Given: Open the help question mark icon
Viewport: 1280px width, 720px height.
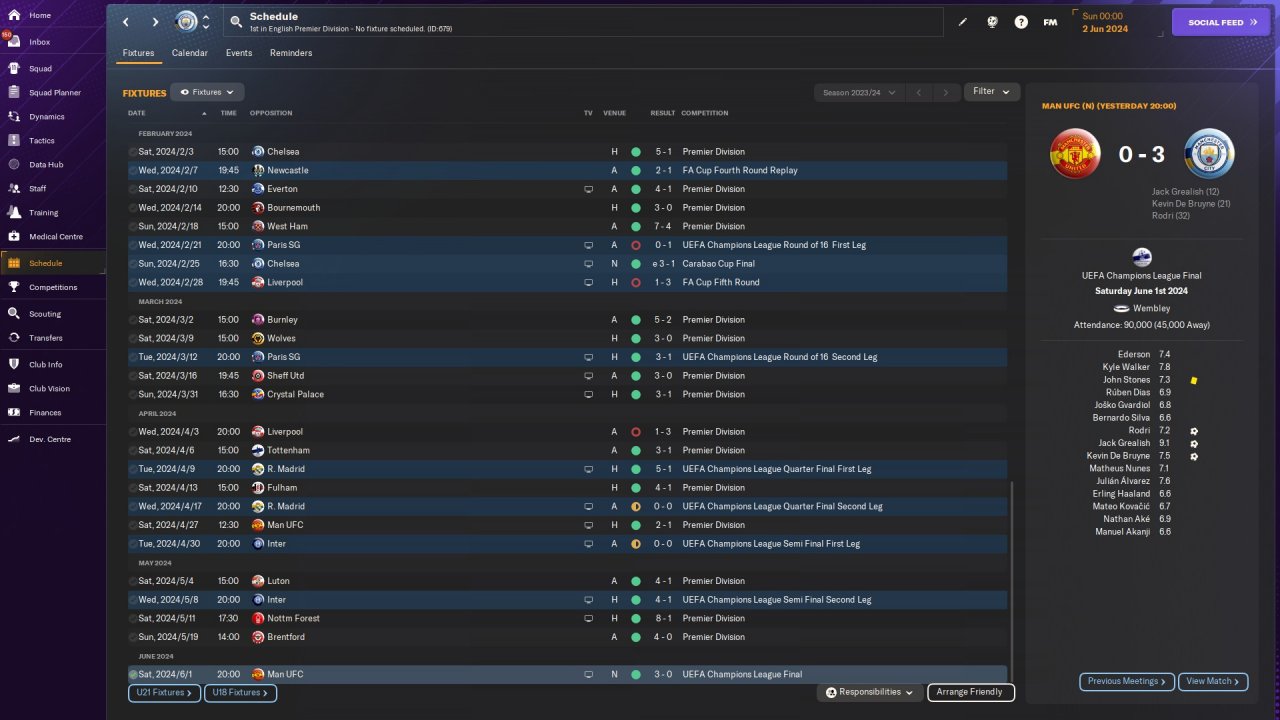Looking at the screenshot, I should pos(1021,22).
